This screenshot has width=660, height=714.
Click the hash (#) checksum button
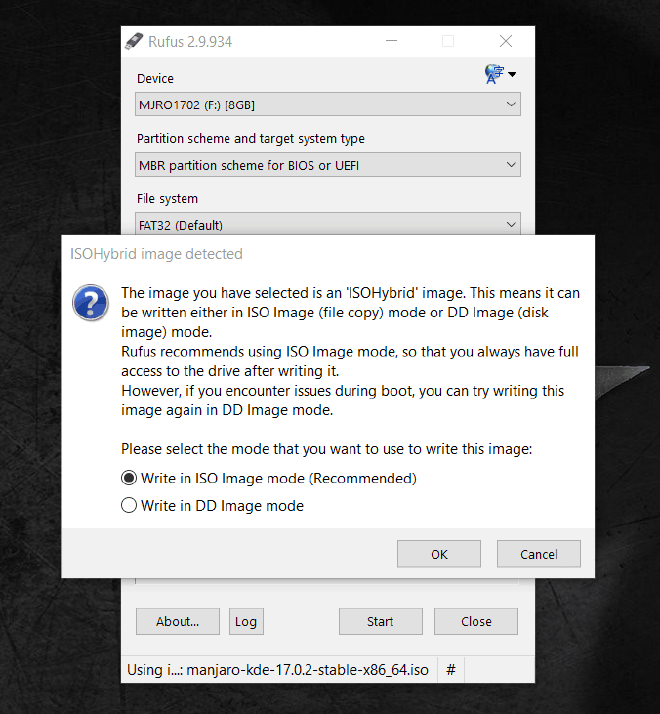point(450,669)
